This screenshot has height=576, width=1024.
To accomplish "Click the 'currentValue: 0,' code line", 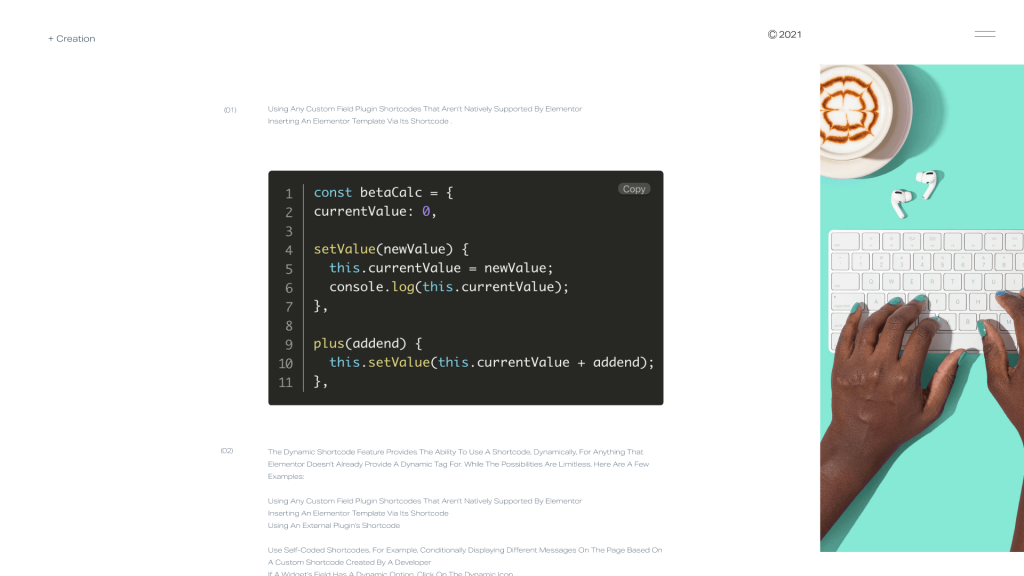I will pos(375,211).
